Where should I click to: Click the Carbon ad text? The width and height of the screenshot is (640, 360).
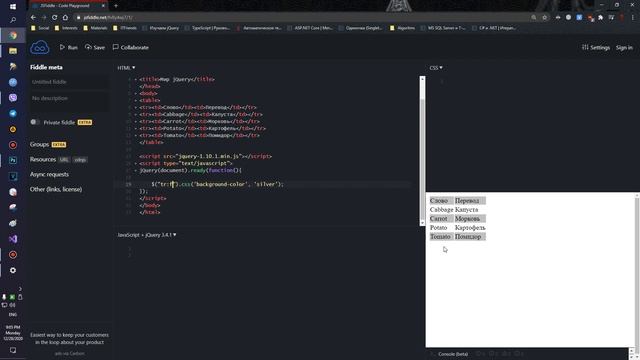coord(69,339)
